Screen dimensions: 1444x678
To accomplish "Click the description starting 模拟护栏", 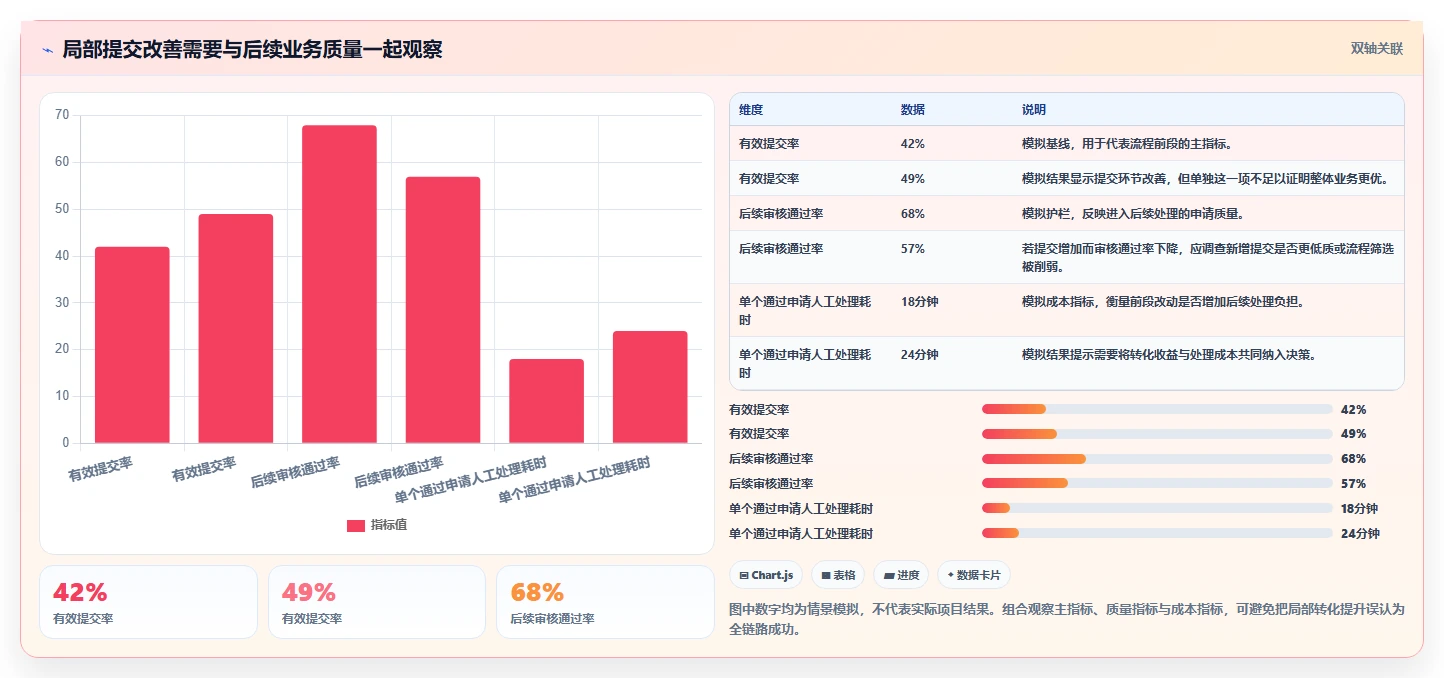I will 1133,214.
